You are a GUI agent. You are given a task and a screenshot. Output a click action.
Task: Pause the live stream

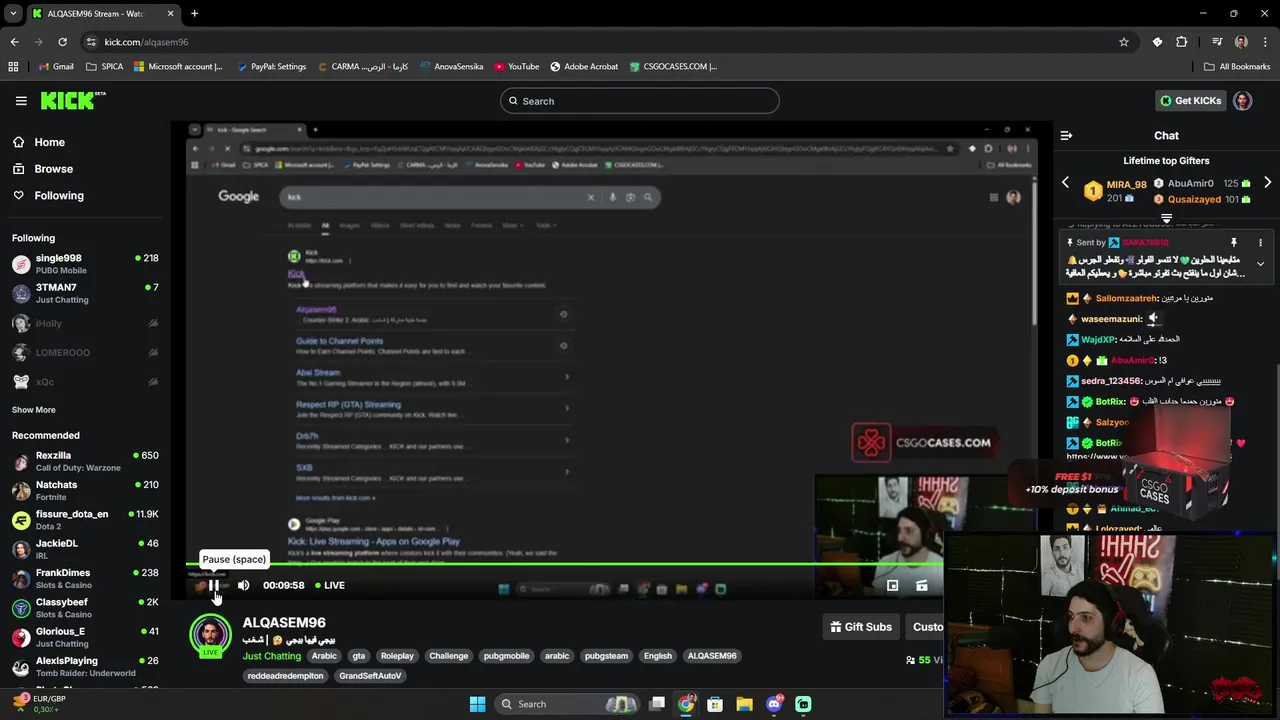coord(213,585)
